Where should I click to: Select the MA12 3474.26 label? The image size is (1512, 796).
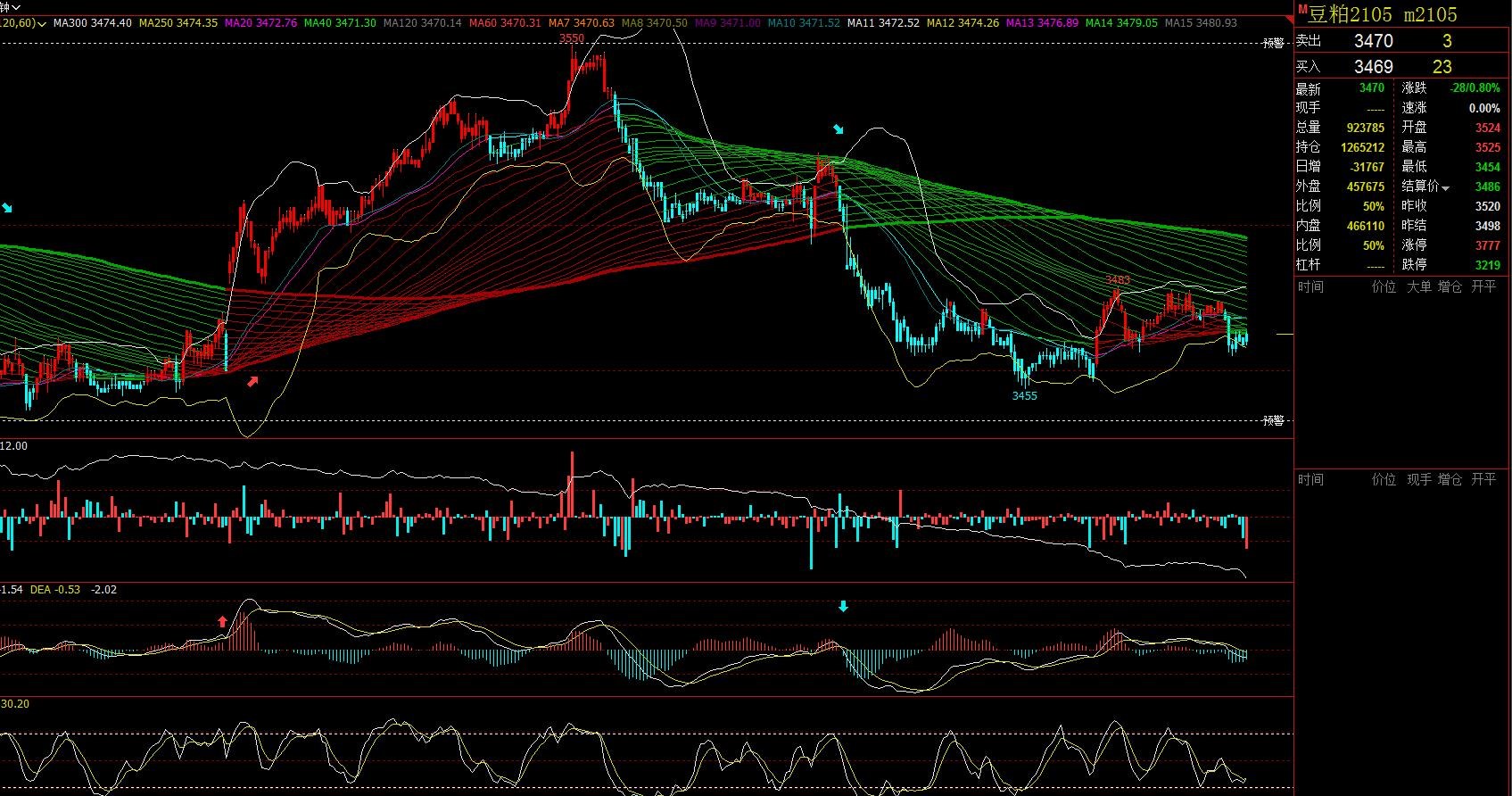coord(963,23)
